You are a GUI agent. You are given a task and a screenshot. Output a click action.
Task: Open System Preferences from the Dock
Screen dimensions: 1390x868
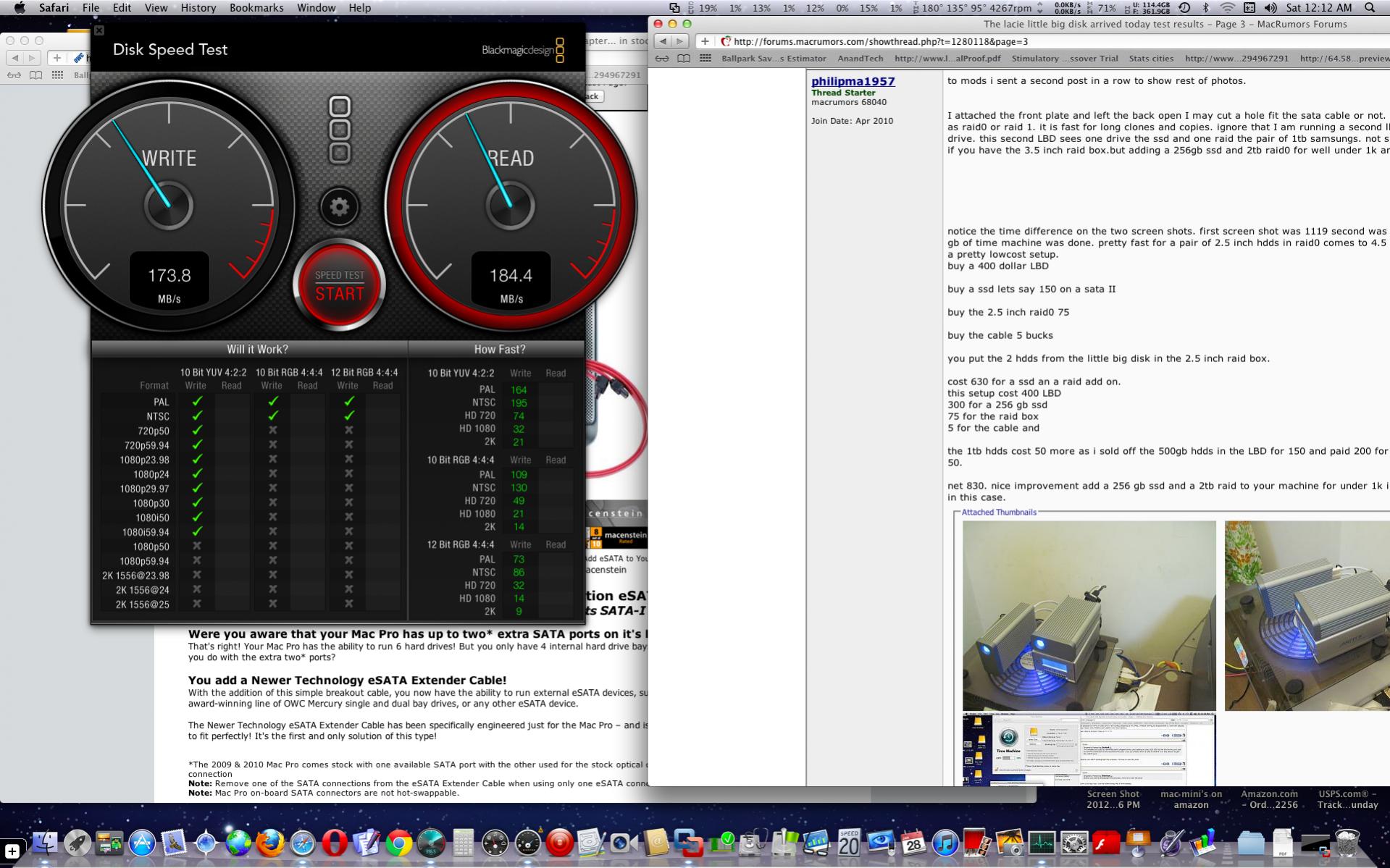tap(1073, 843)
